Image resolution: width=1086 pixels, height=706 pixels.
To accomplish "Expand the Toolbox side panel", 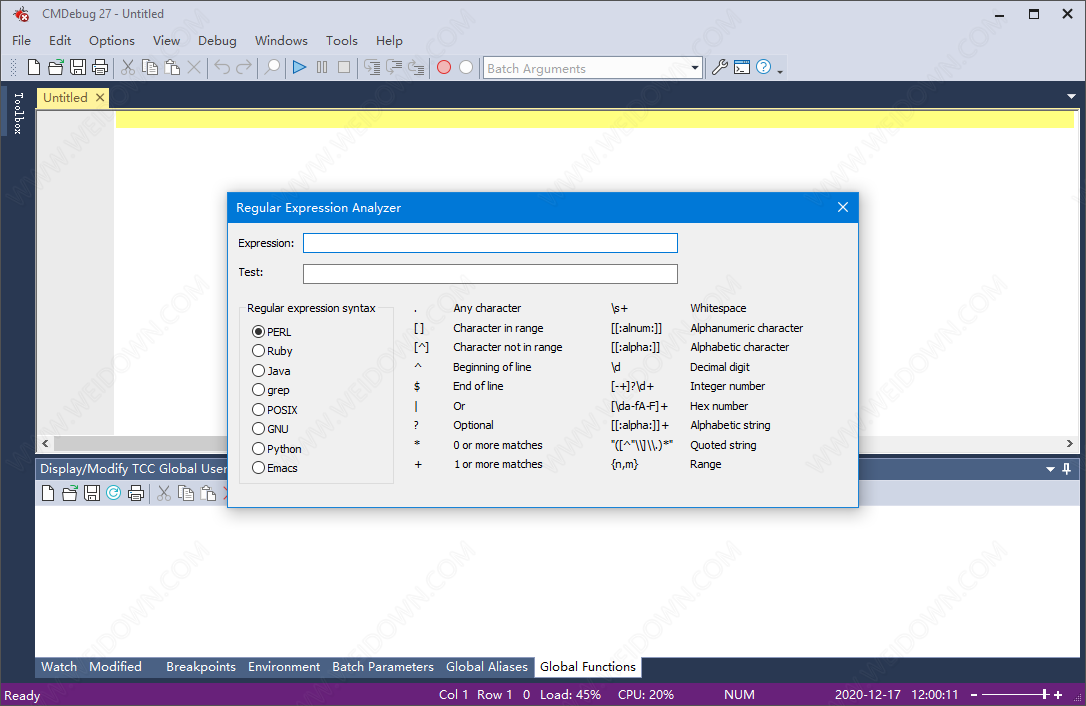I will tap(18, 112).
